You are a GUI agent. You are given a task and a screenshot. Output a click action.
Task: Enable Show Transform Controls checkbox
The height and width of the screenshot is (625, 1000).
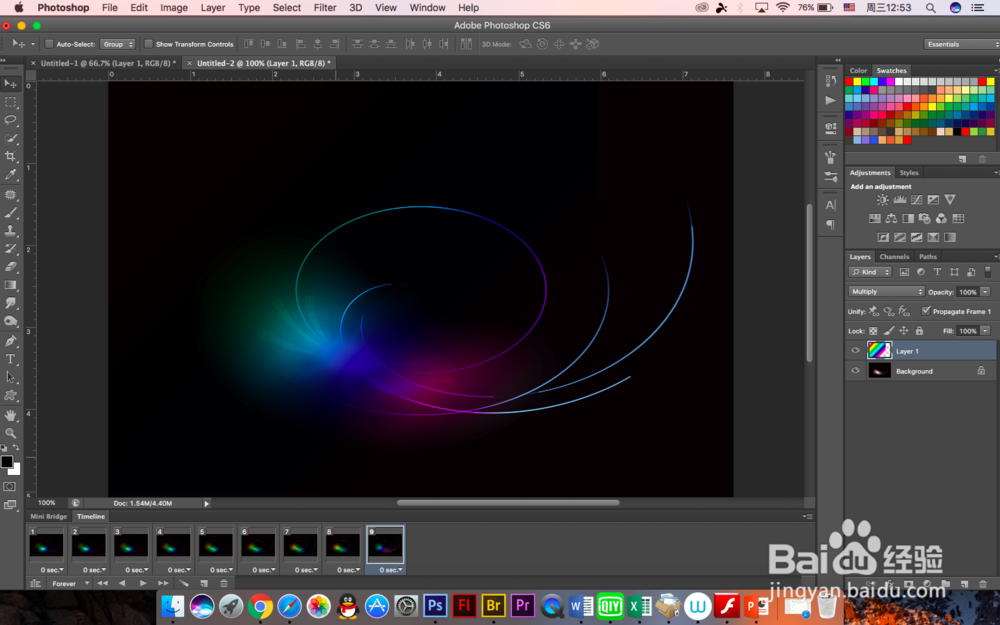(x=149, y=44)
